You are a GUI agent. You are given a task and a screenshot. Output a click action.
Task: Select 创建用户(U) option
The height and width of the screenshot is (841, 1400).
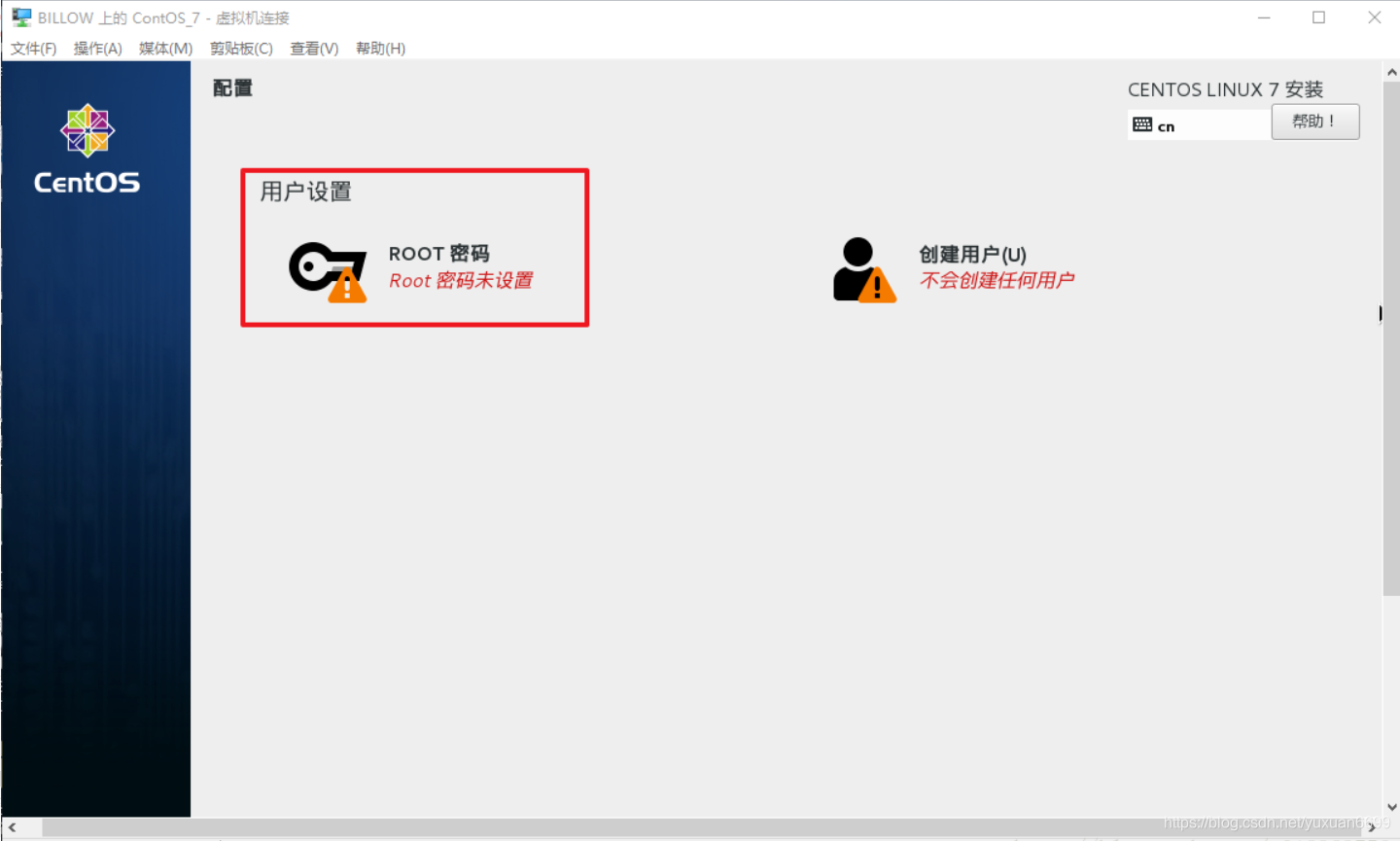tap(973, 255)
